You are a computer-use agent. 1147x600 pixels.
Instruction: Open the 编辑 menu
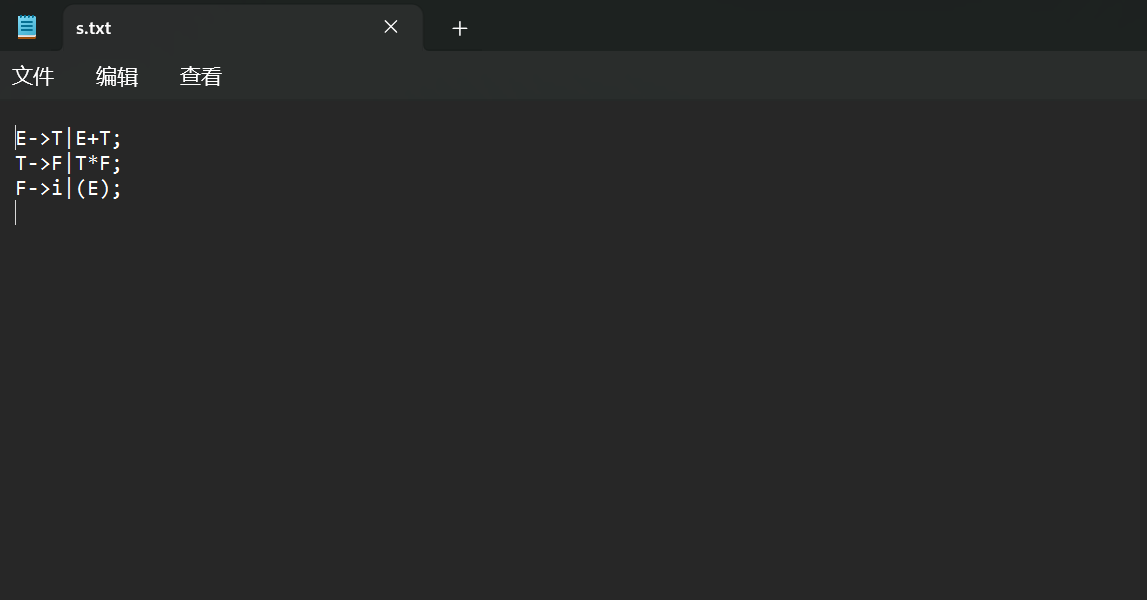(x=117, y=76)
